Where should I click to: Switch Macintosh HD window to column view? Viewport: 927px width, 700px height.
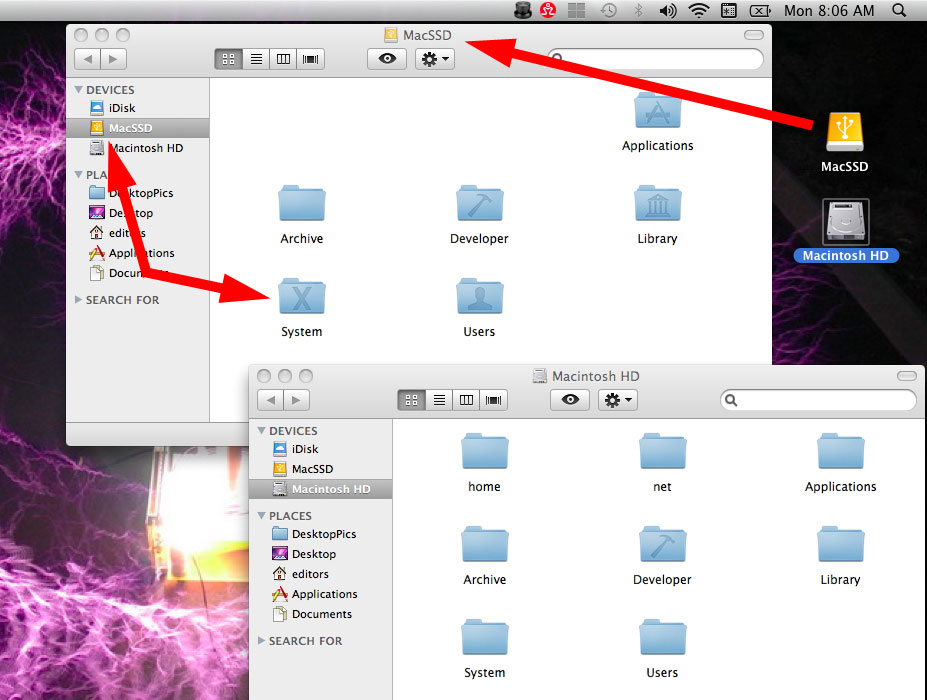466,400
